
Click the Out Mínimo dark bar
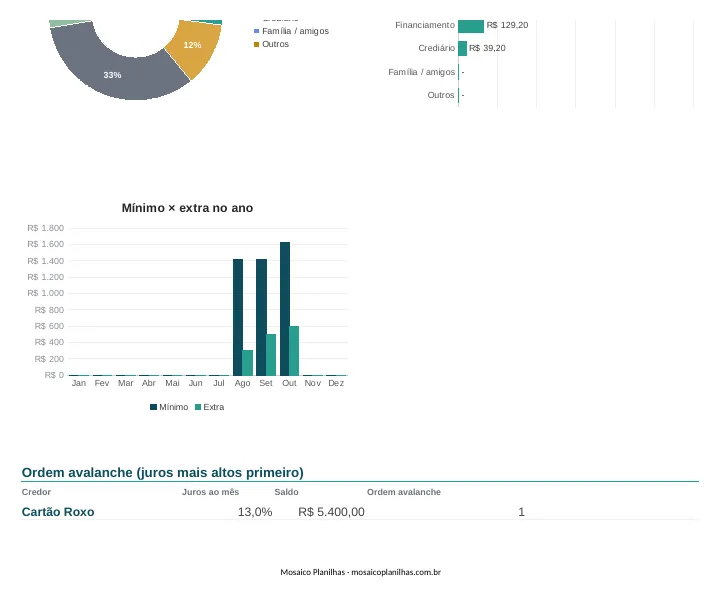pyautogui.click(x=285, y=309)
